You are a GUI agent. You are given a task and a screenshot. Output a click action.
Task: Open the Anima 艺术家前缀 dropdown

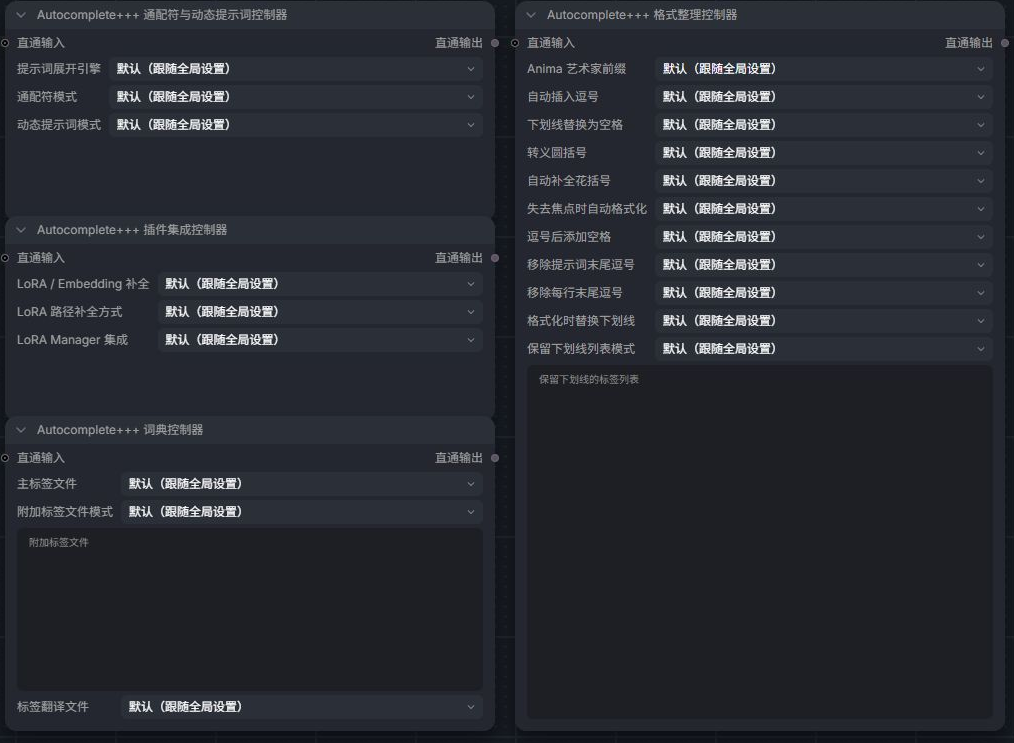(x=824, y=69)
